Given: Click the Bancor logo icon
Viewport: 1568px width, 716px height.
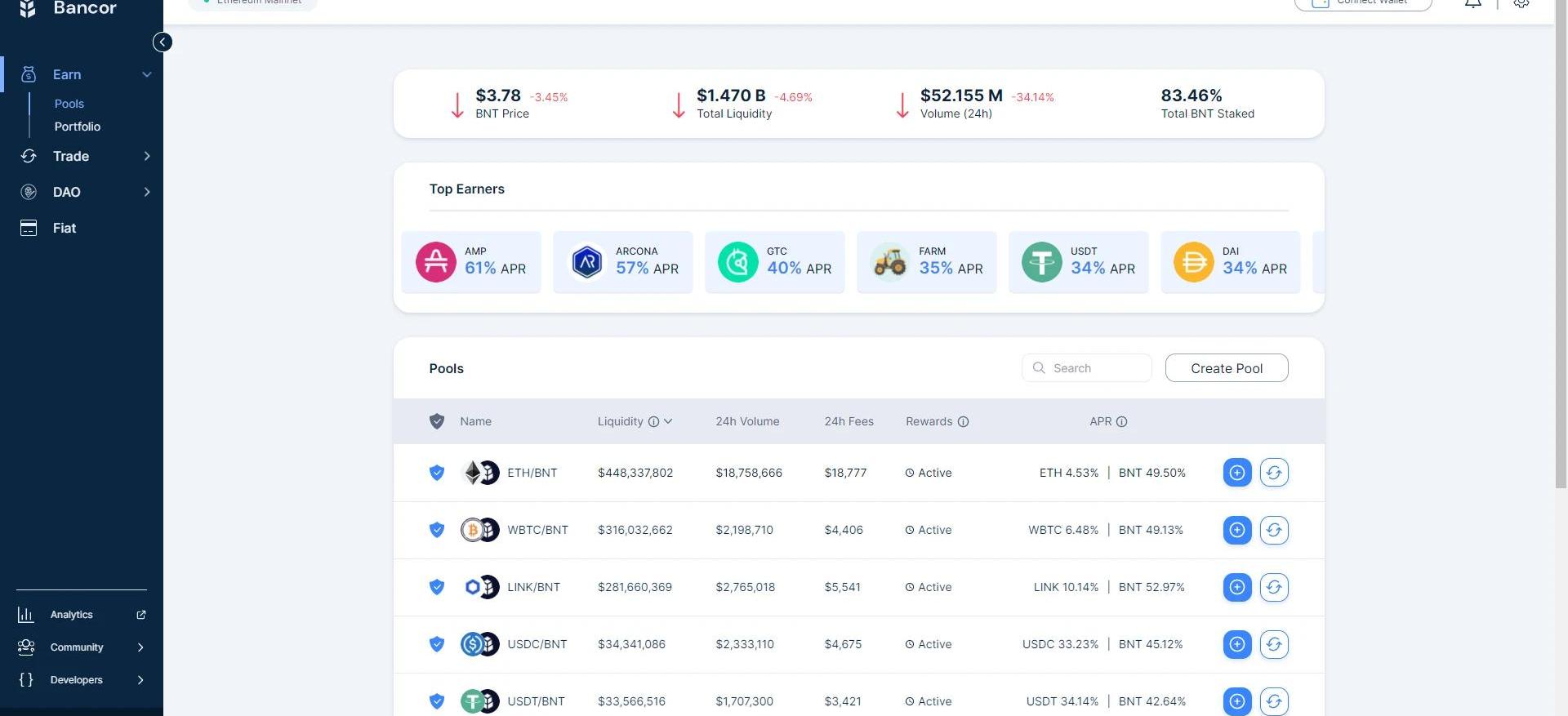Looking at the screenshot, I should click(x=28, y=8).
